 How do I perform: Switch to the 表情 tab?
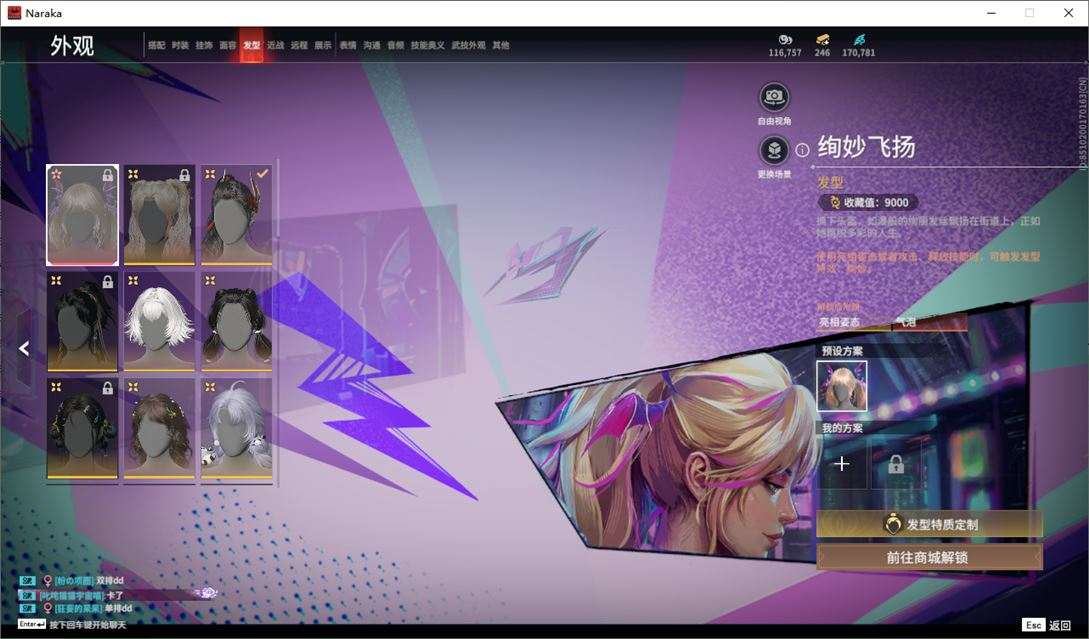[x=348, y=45]
